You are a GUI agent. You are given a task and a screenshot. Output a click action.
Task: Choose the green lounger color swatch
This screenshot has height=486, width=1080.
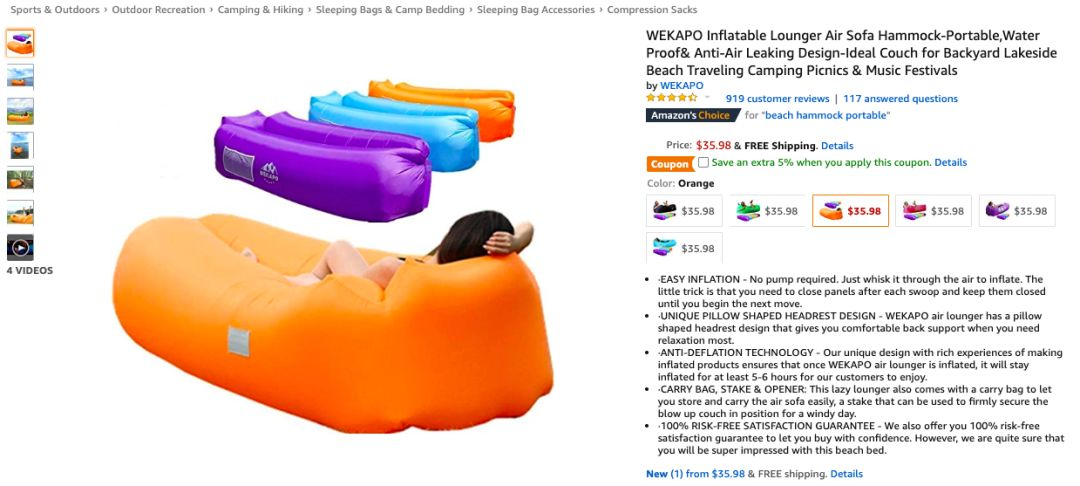[x=767, y=211]
